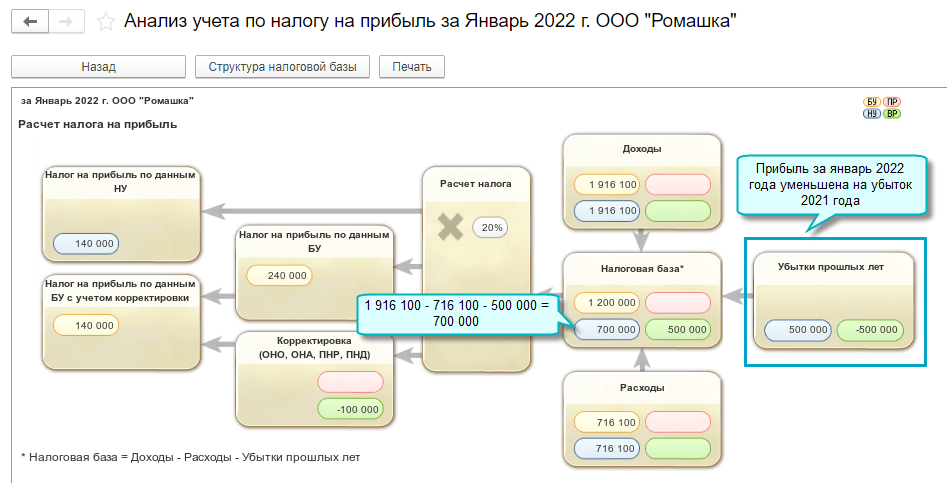Select the 20% tax rate value

tap(492, 227)
